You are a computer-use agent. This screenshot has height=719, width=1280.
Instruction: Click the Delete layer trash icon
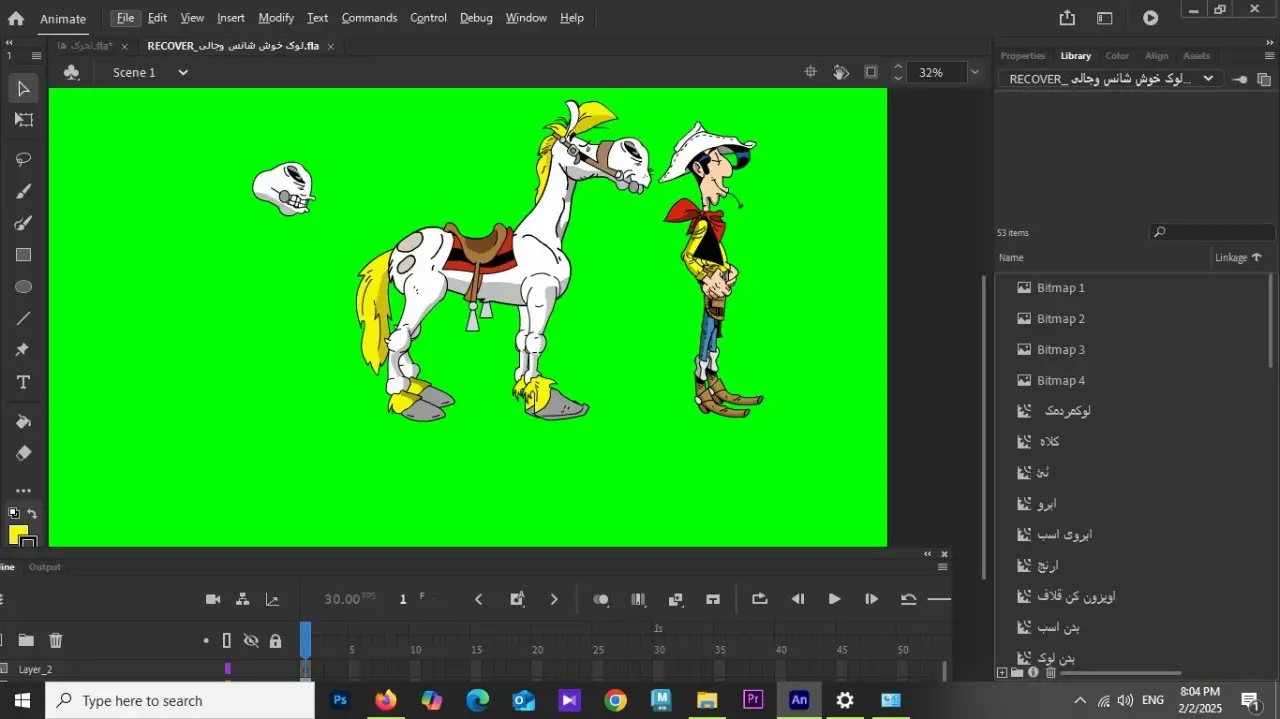click(56, 640)
